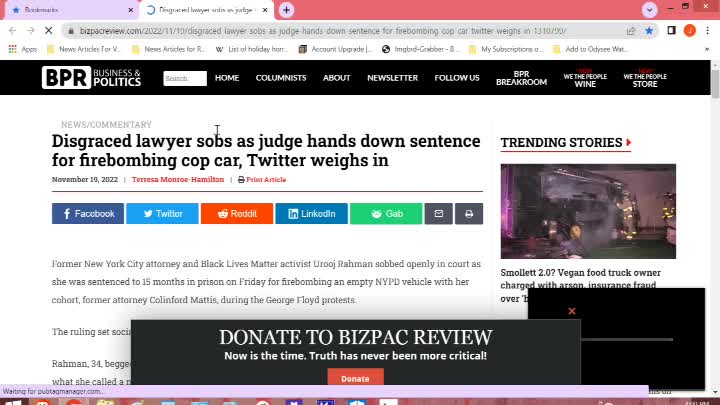Image resolution: width=720 pixels, height=405 pixels.
Task: Open Add to Odysee Wat... bookmark folder
Action: pyautogui.click(x=591, y=49)
